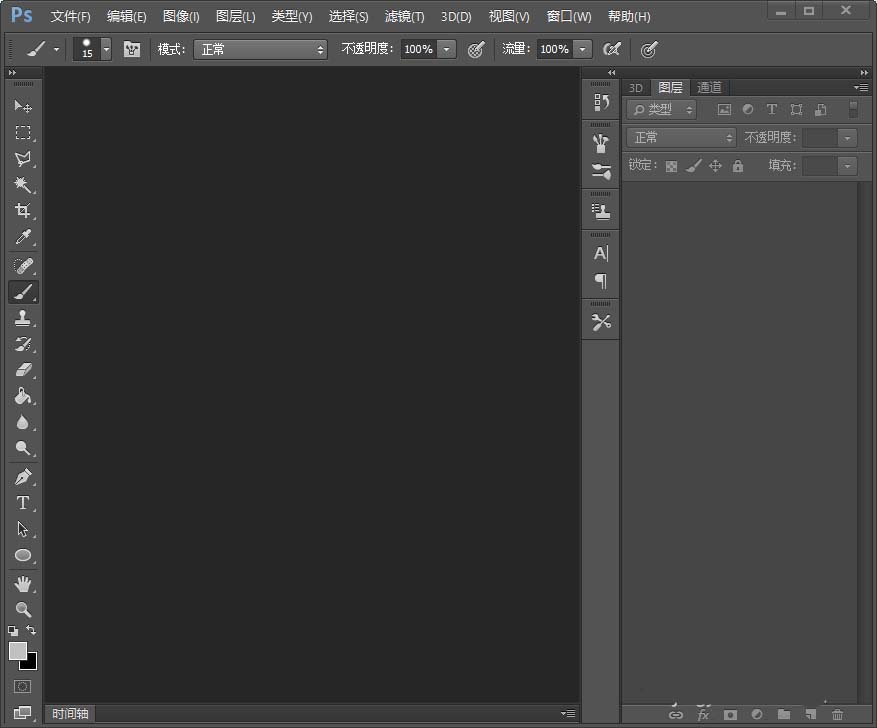Screen dimensions: 877x728
Task: Switch to the 通道 tab
Action: tap(709, 88)
